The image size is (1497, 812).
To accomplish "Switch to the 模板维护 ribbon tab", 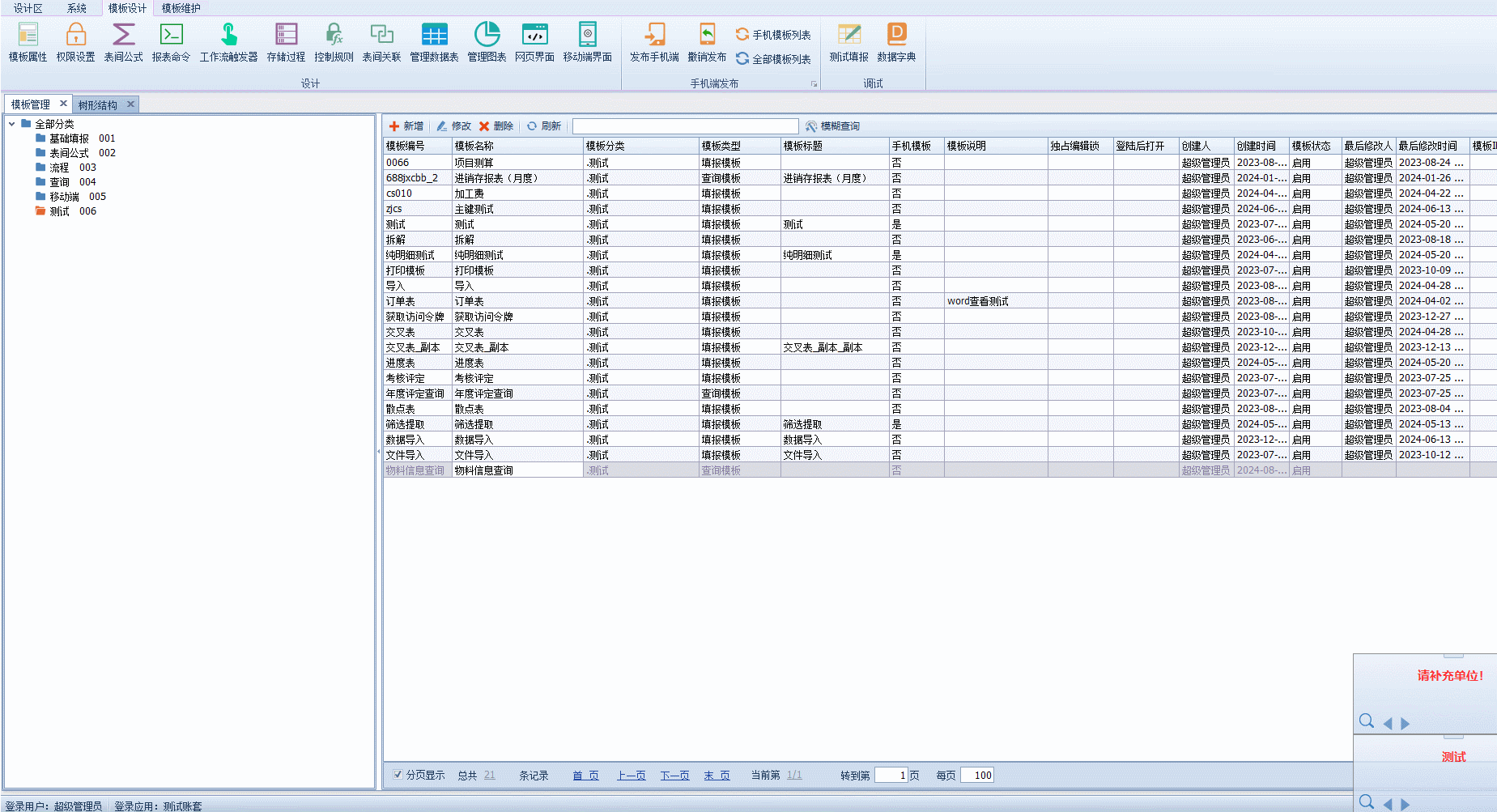I will (x=181, y=8).
